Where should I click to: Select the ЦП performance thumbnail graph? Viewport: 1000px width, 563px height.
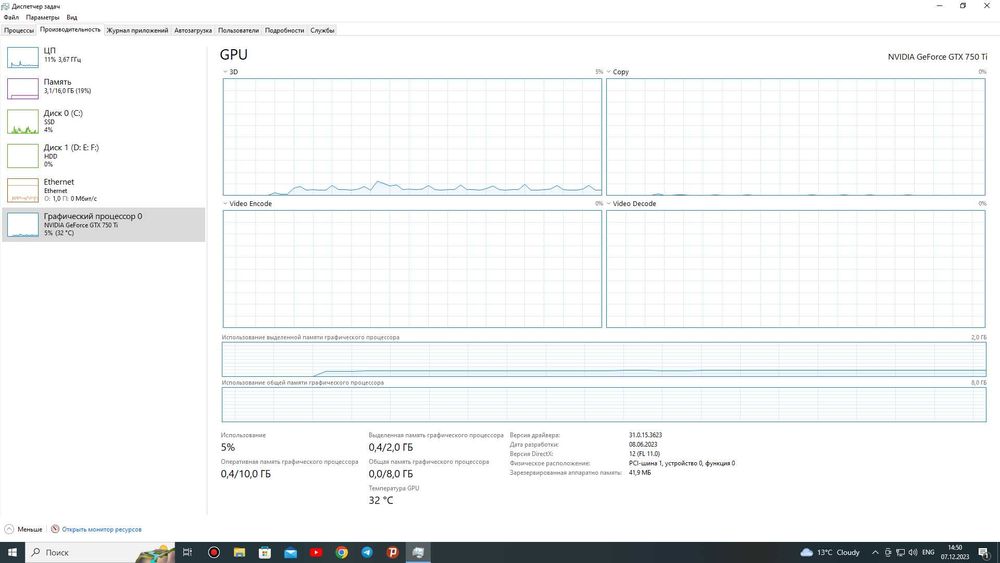(x=23, y=57)
